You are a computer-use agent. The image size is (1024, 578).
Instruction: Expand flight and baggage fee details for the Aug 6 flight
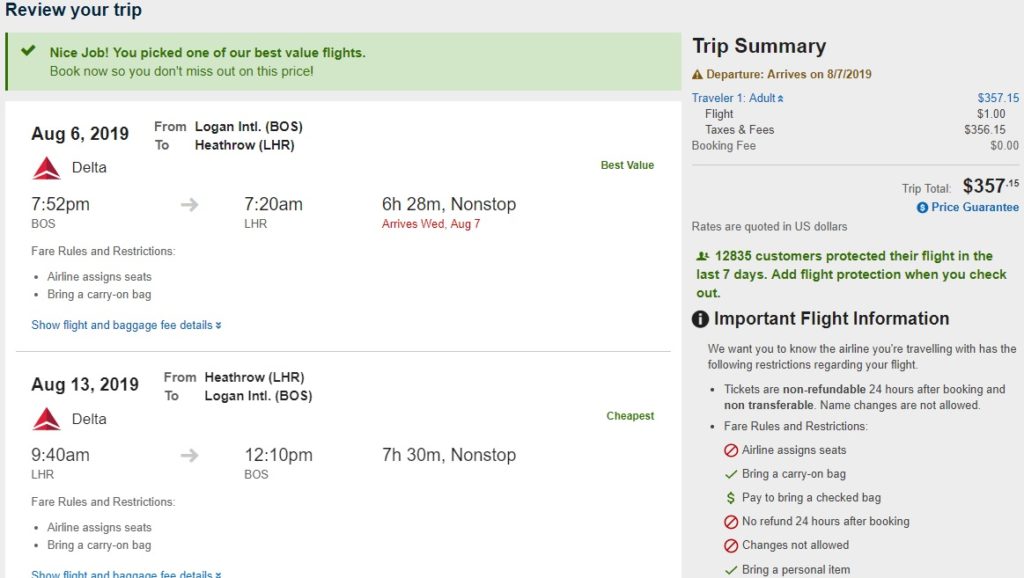[126, 325]
